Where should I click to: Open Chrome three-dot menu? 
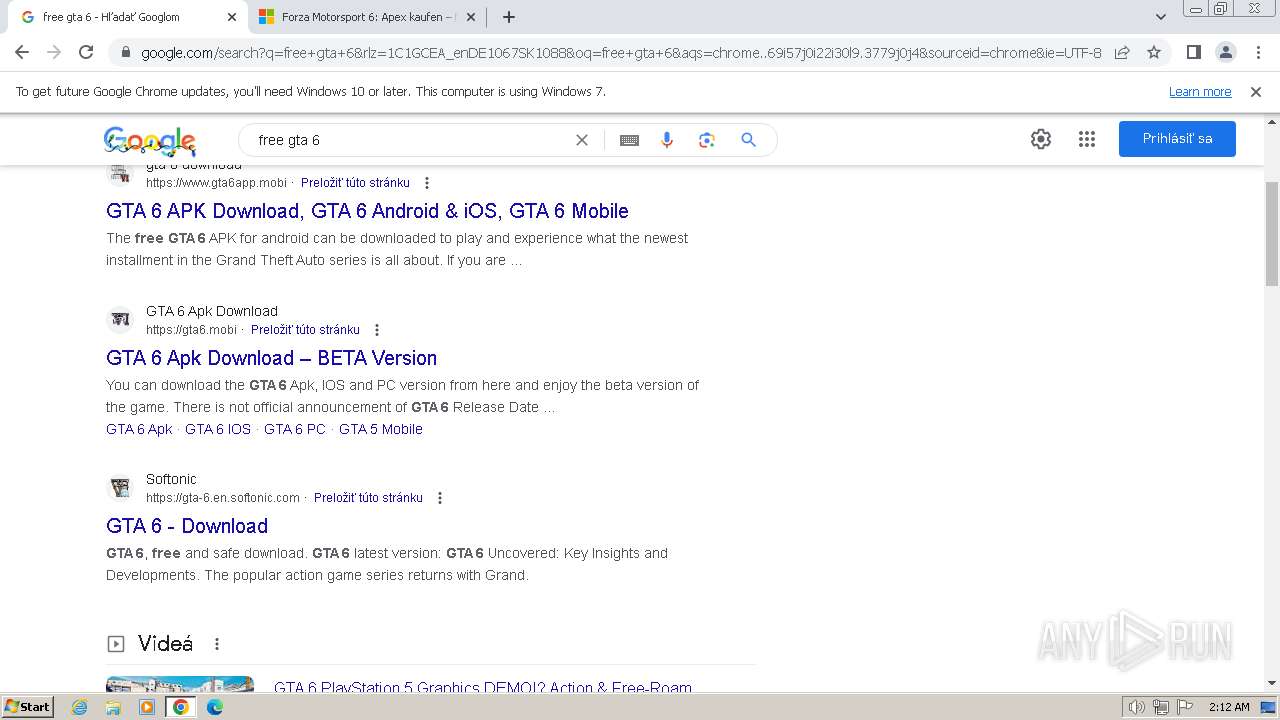tap(1258, 52)
